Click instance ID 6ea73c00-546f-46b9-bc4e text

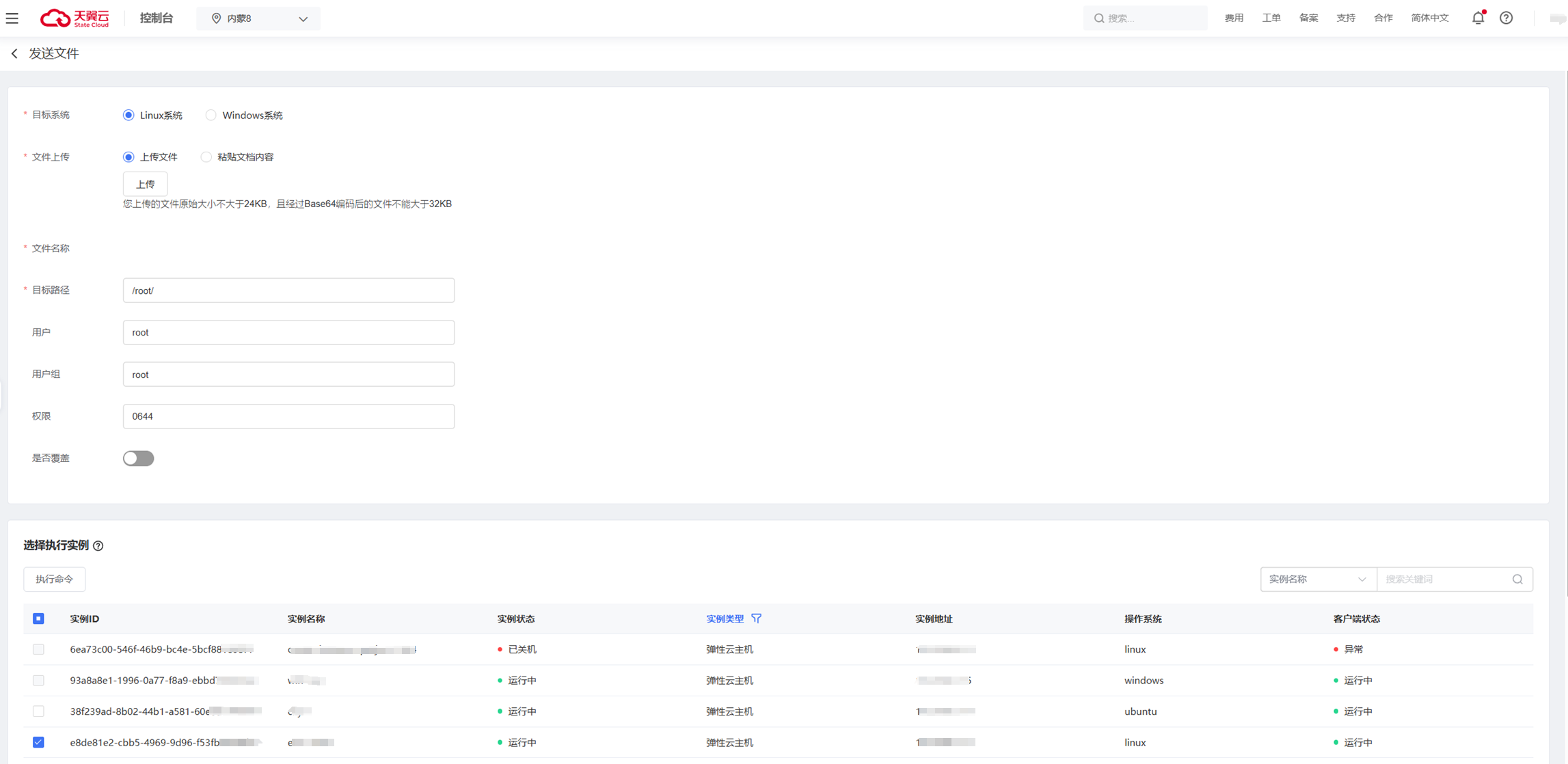coord(161,649)
